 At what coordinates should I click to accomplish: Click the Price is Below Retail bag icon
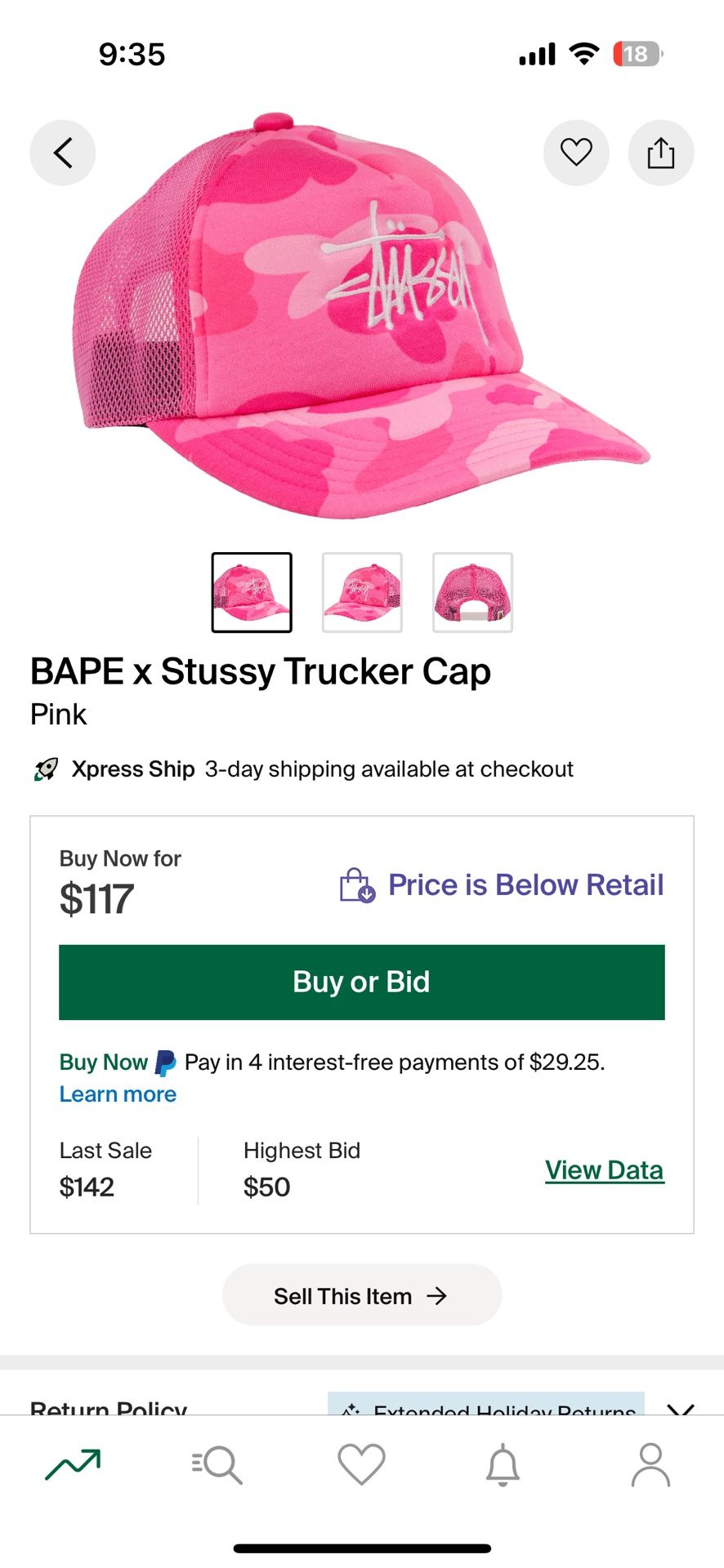coord(356,884)
